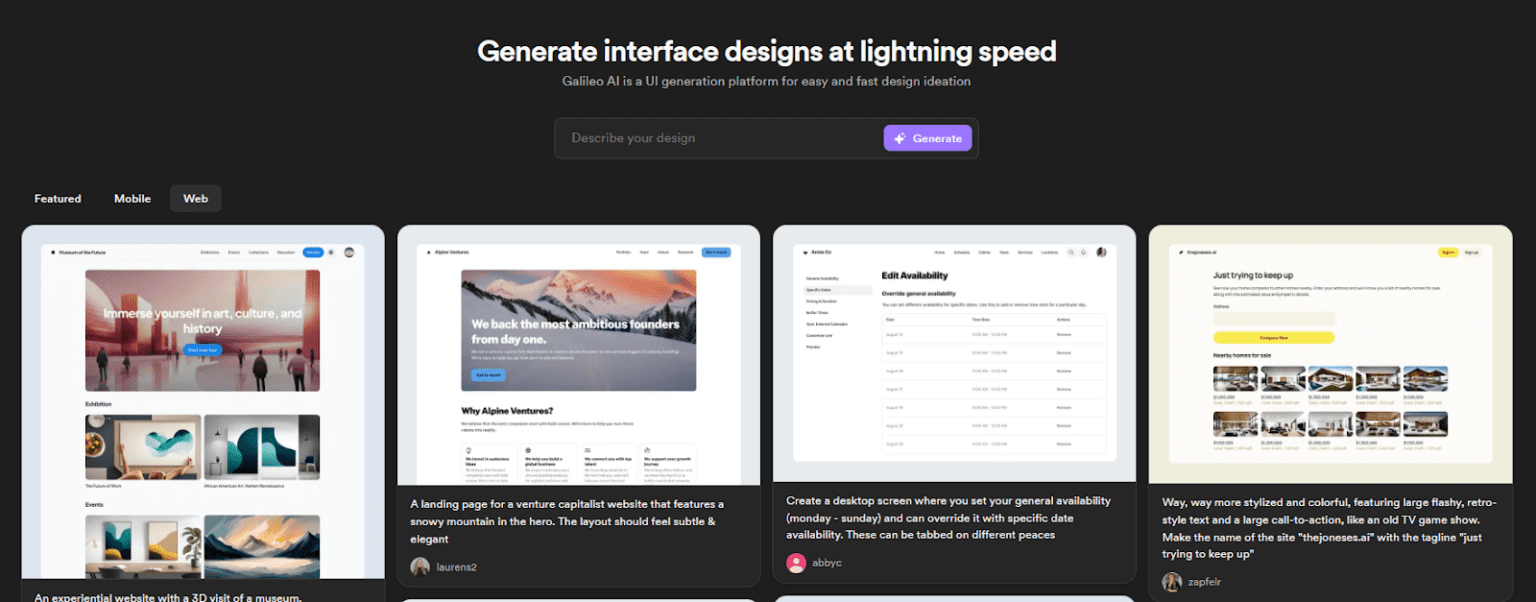Click the user avatar in Museum of the Future navbar
The width and height of the screenshot is (1536, 602).
tap(350, 252)
